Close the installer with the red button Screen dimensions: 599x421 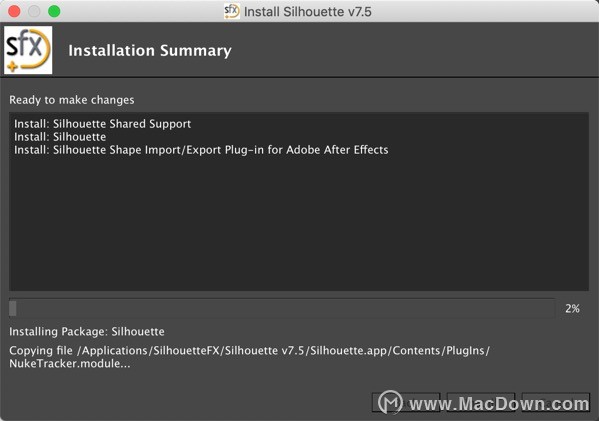coord(14,11)
